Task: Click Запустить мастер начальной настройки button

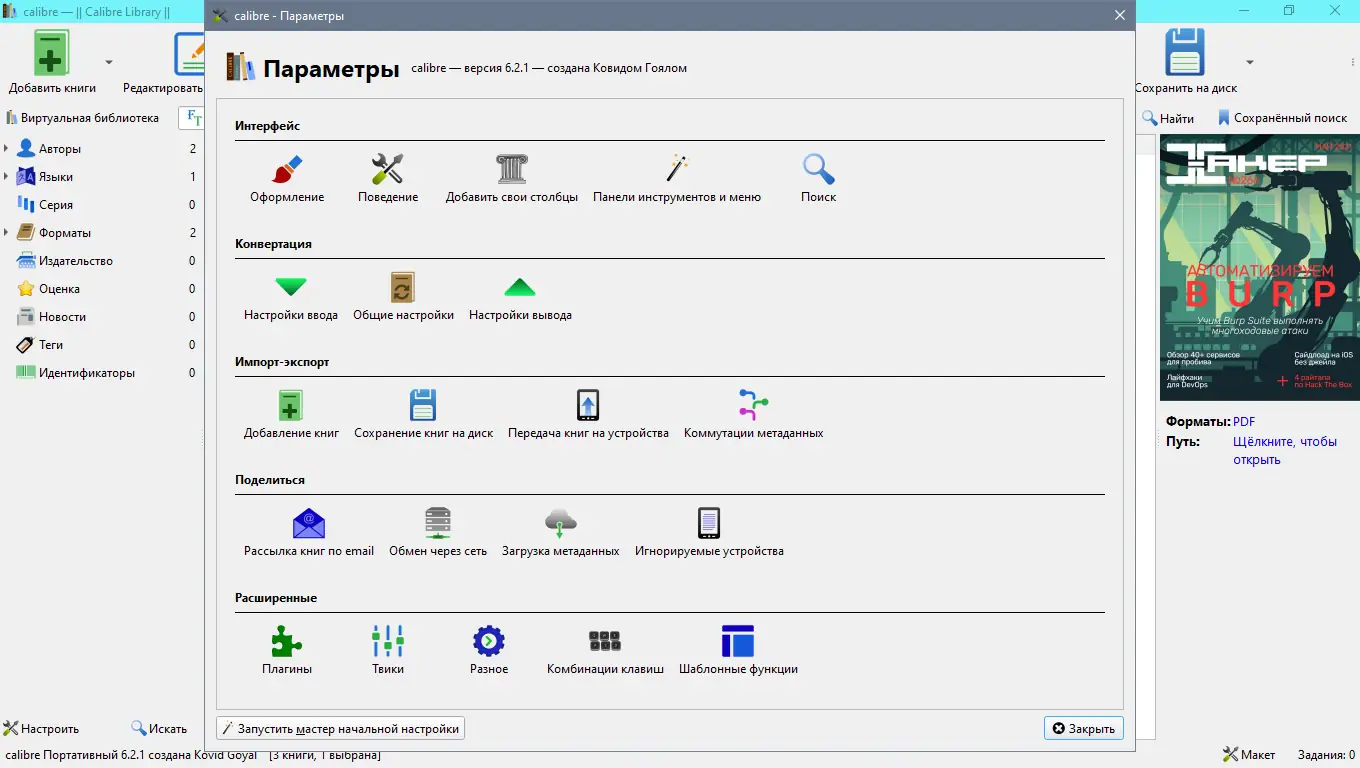Action: click(x=340, y=729)
